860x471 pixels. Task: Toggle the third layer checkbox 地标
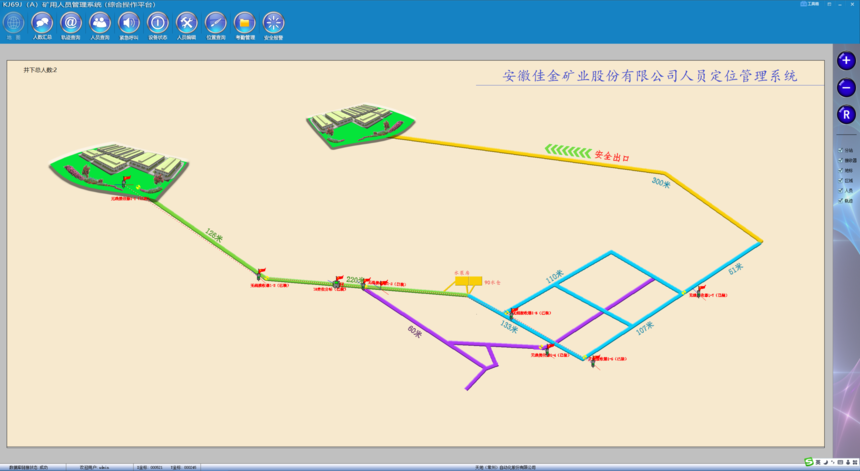coord(841,170)
